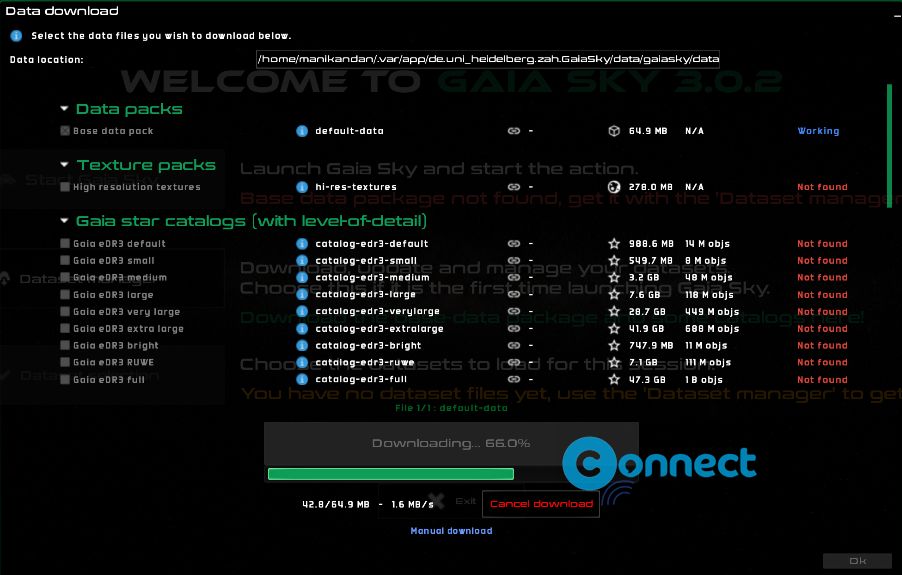Click the Ok button
Image resolution: width=902 pixels, height=575 pixels.
pyautogui.click(x=857, y=561)
